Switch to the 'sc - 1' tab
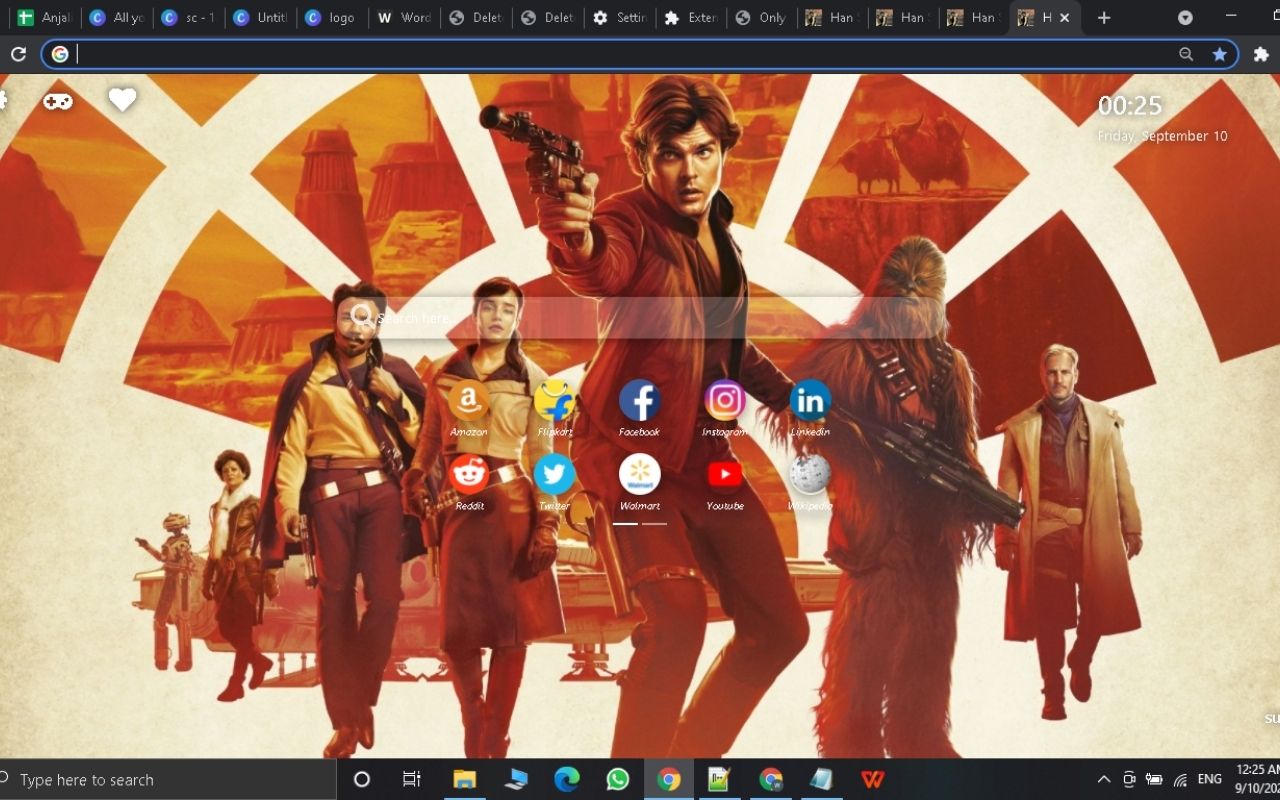Viewport: 1280px width, 800px height. point(189,18)
